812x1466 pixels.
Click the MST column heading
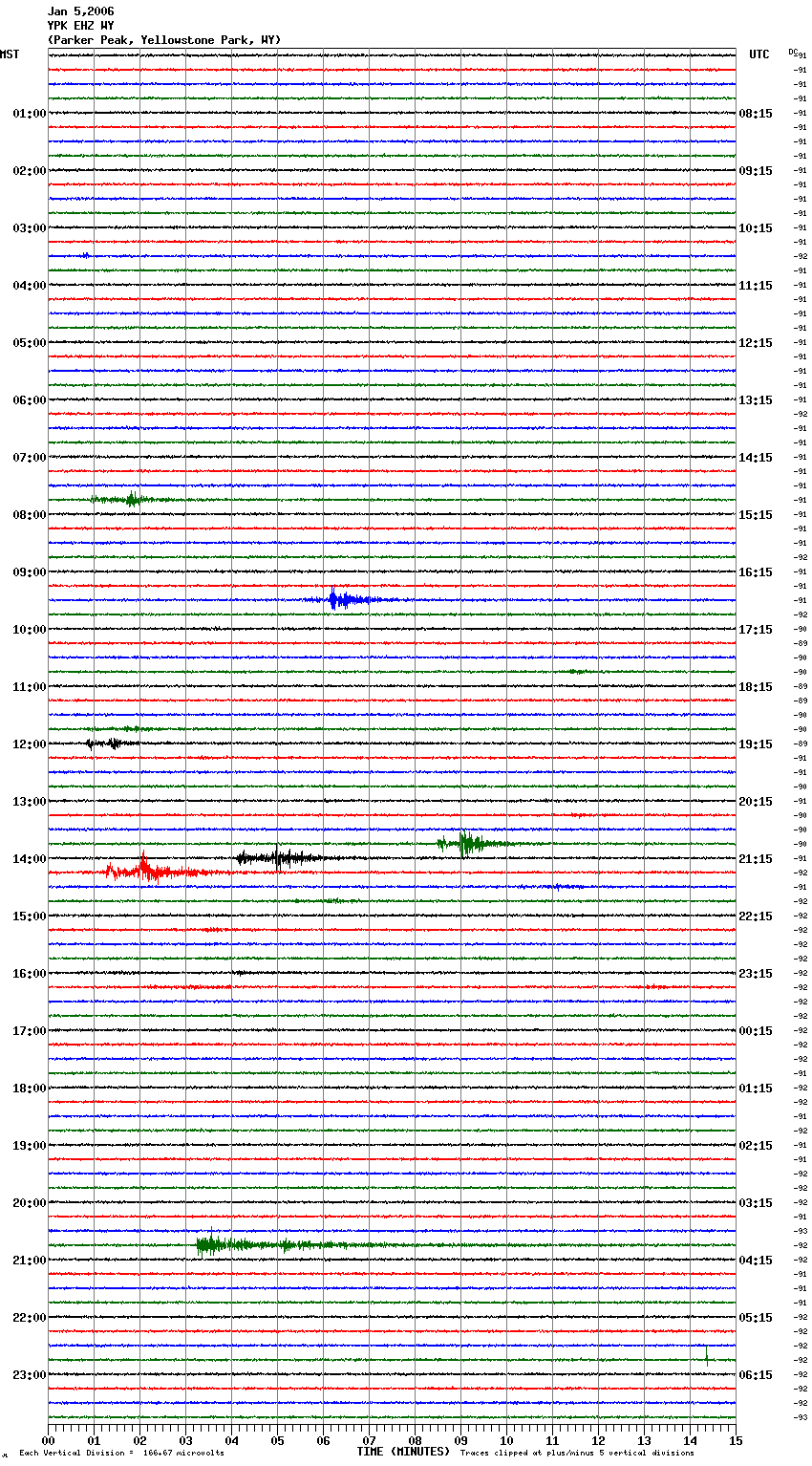10,54
